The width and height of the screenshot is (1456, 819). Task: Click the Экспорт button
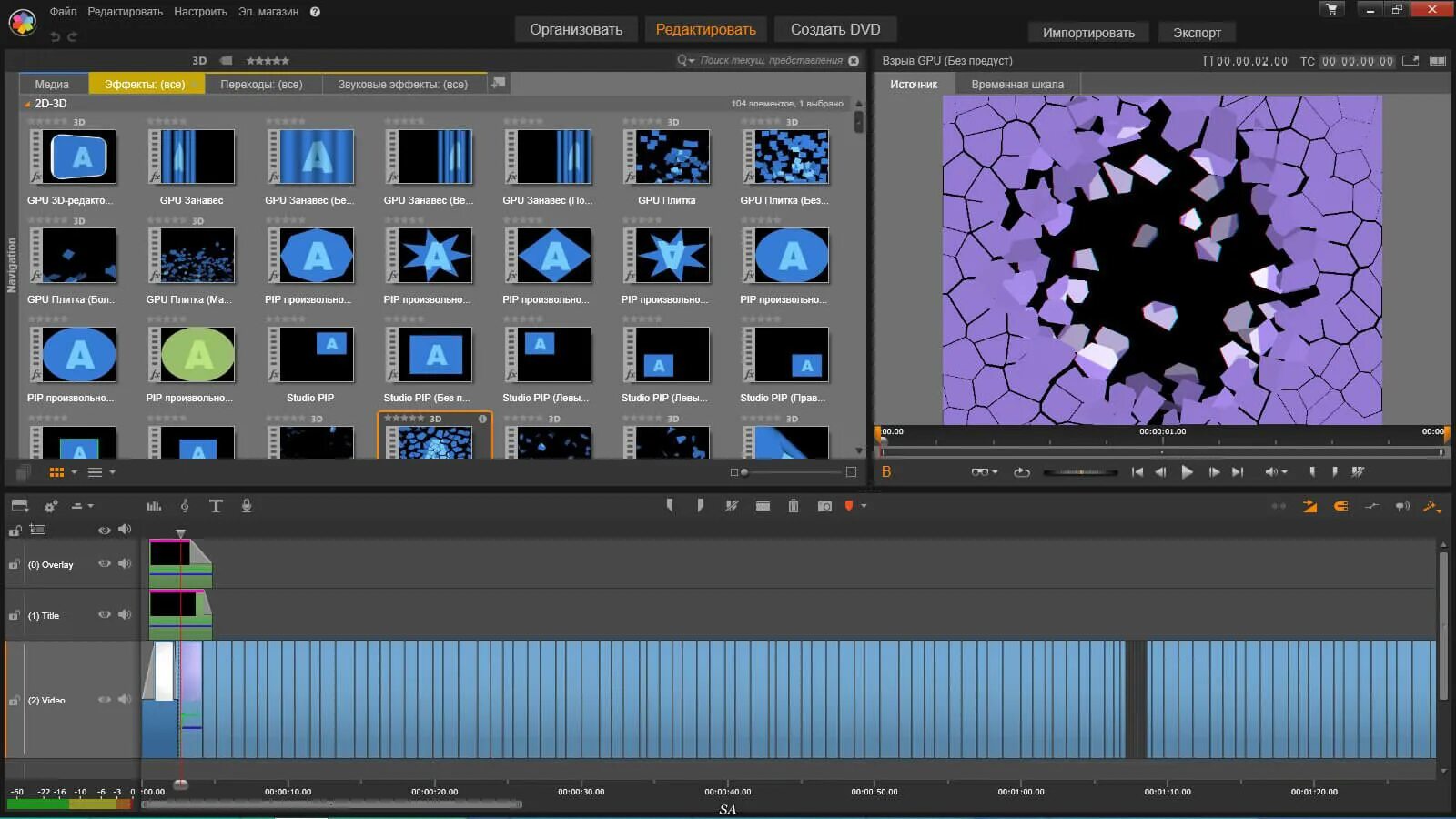point(1197,33)
